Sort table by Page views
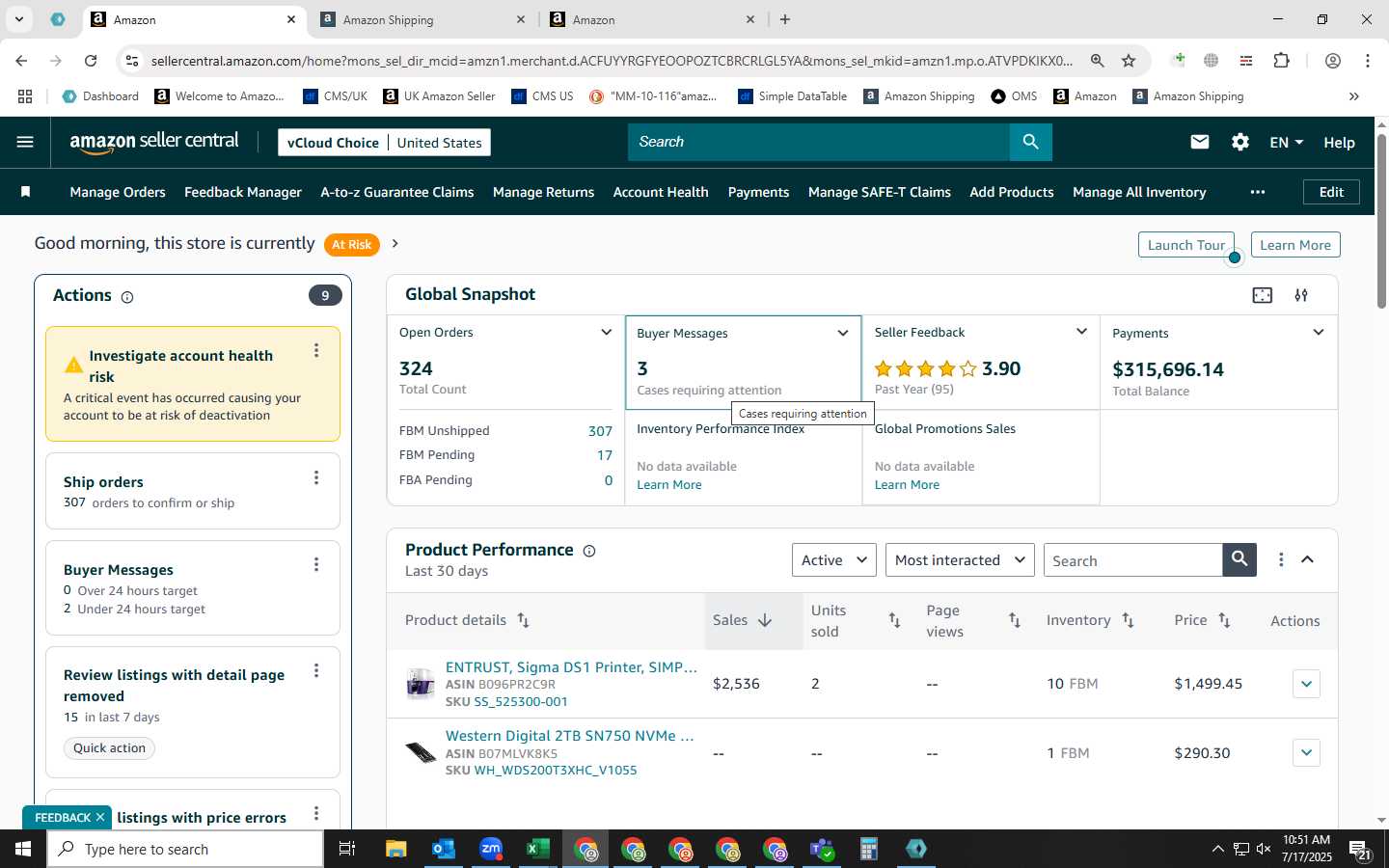 click(1015, 620)
